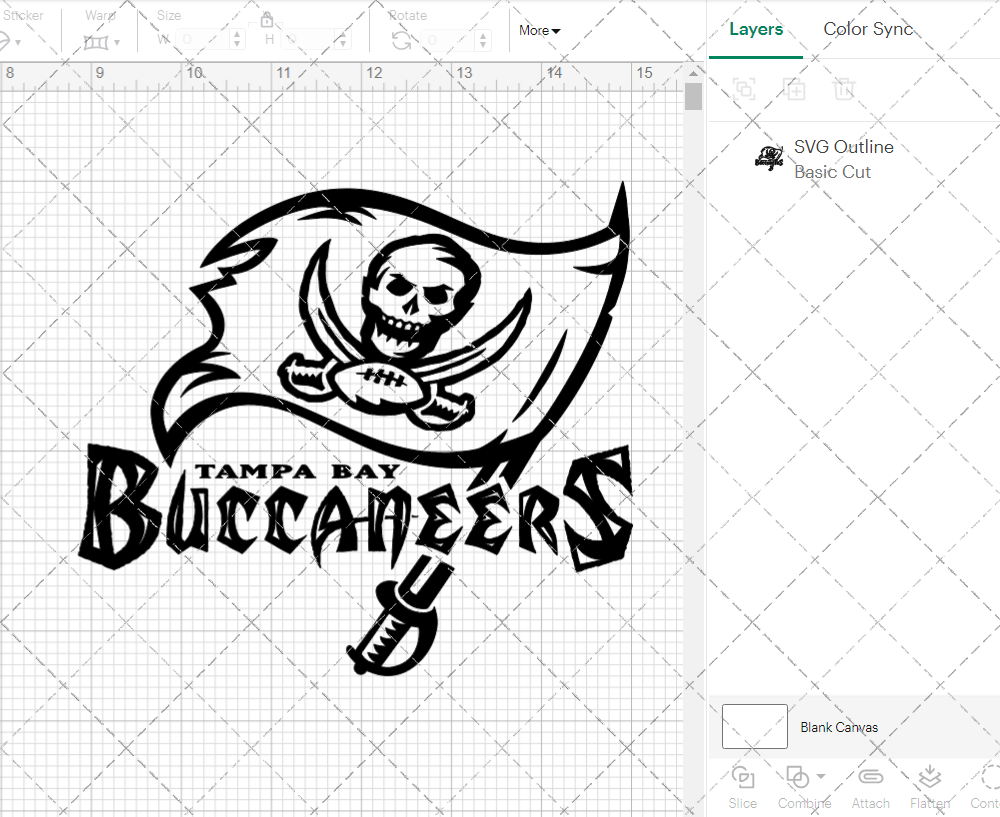Image resolution: width=1000 pixels, height=817 pixels.
Task: Open the Sticker dropdown
Action: [12, 42]
